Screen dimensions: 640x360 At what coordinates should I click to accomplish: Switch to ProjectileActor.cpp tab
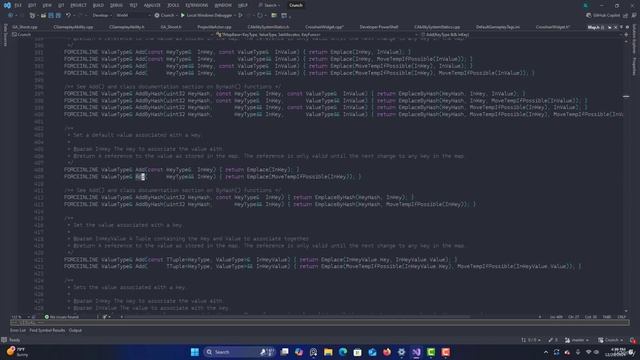(x=214, y=27)
